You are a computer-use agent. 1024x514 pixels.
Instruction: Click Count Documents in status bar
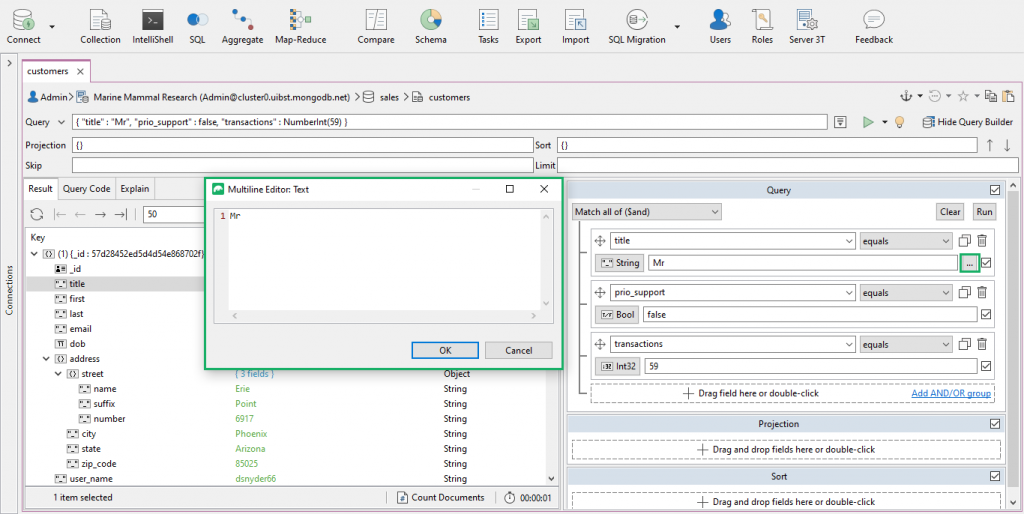coord(441,498)
